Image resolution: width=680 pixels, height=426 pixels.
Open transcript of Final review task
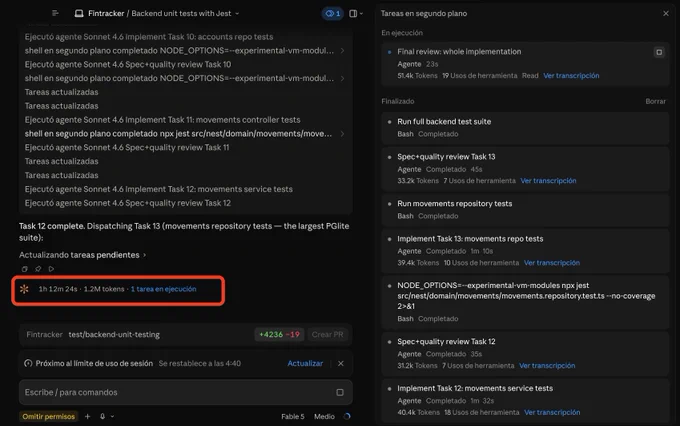click(x=571, y=75)
